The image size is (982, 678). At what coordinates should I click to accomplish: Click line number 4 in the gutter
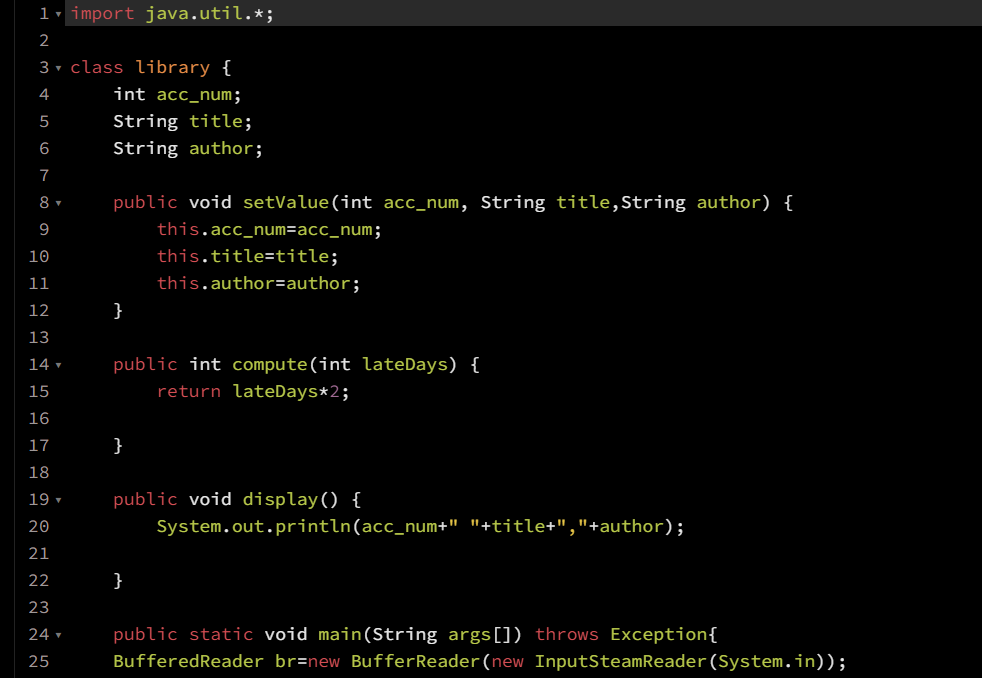44,94
